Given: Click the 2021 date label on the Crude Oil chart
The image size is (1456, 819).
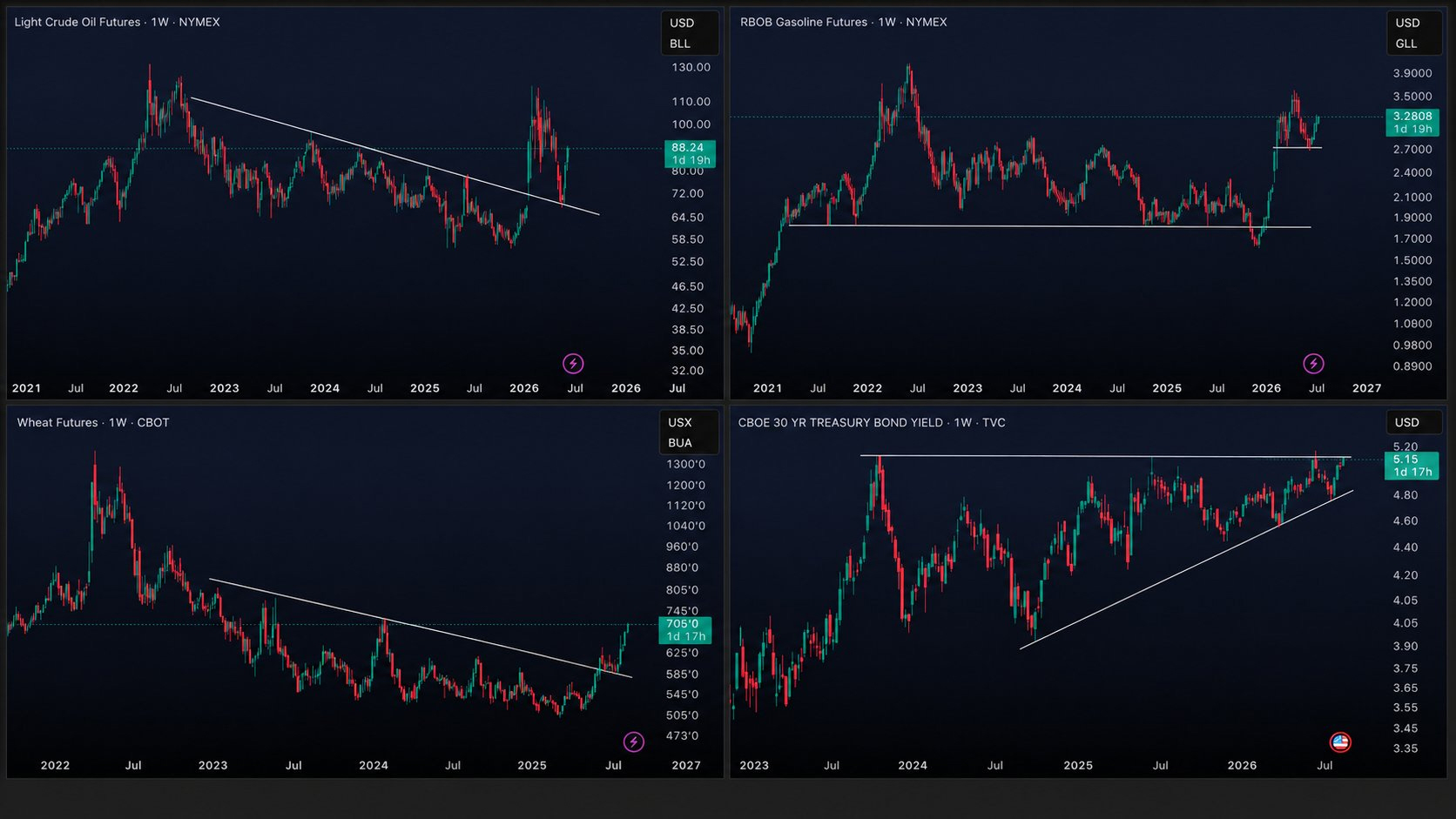Looking at the screenshot, I should pyautogui.click(x=26, y=388).
